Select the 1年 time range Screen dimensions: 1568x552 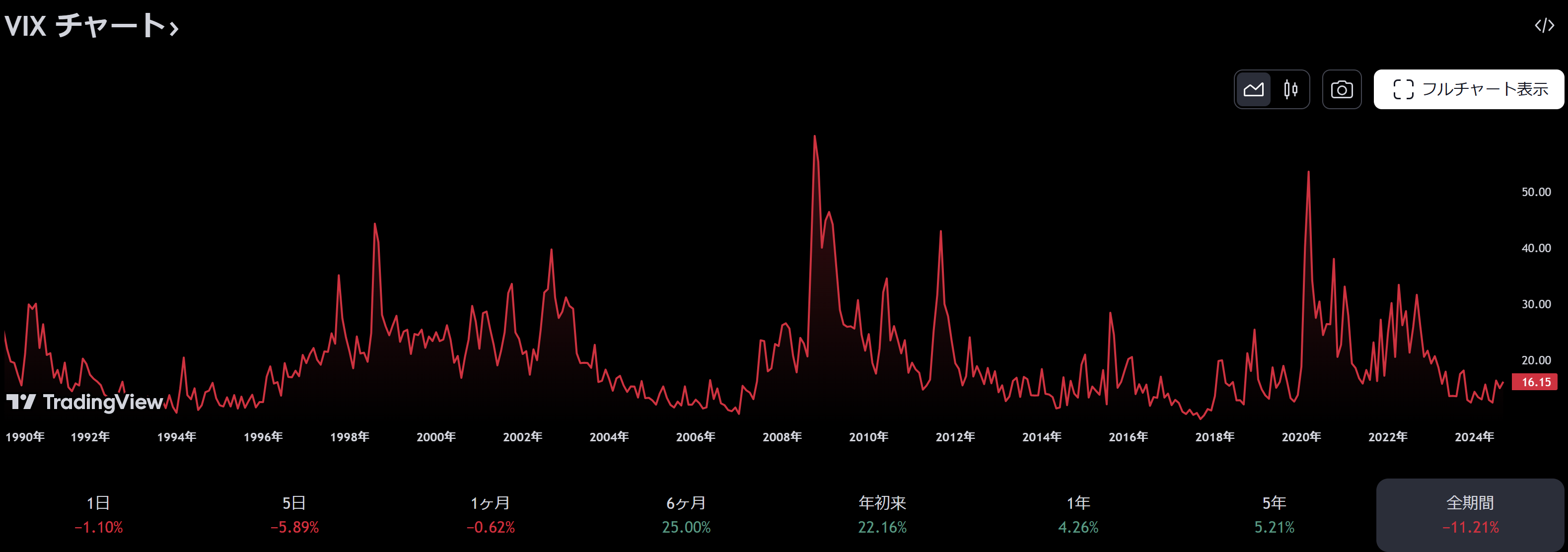(x=1078, y=514)
